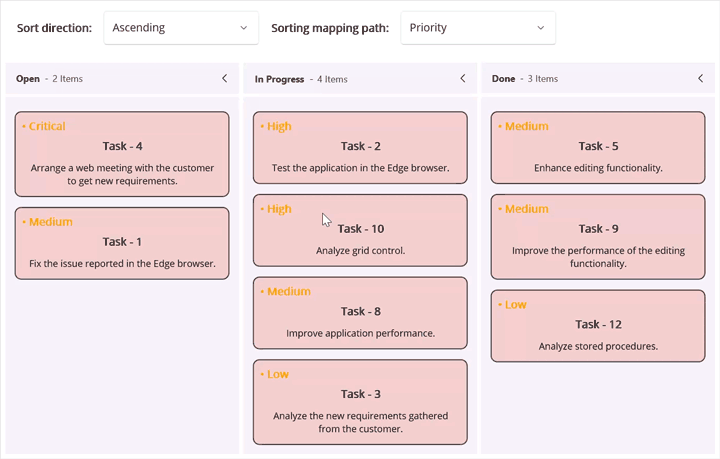The width and height of the screenshot is (720, 459).
Task: Select the Task - 8 card title
Action: point(360,311)
